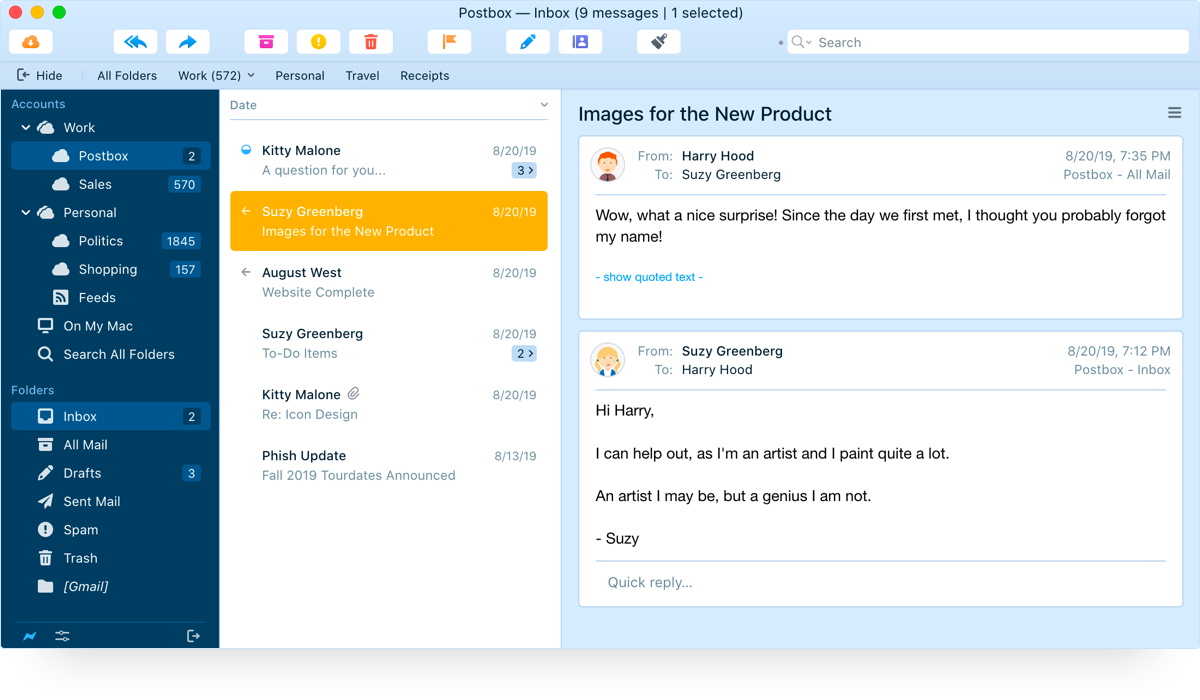Hide the sidebar with the Hide button
The image size is (1200, 700).
[x=40, y=75]
